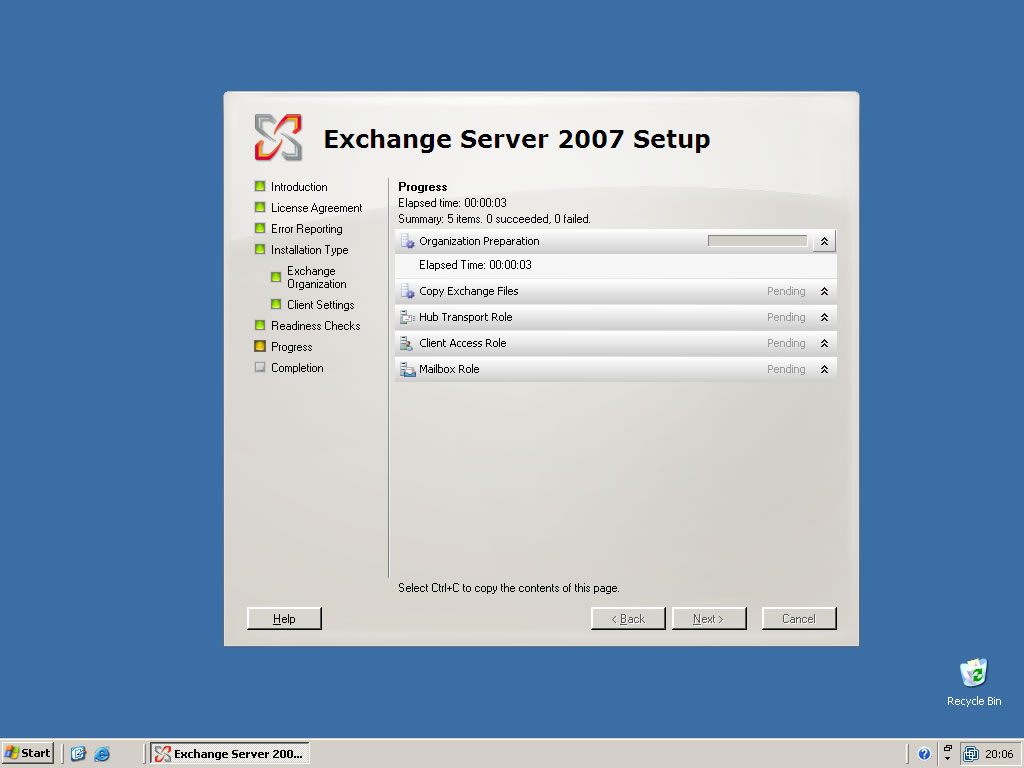Click the Organization Preparation item icon
This screenshot has width=1024, height=768.
[x=407, y=241]
